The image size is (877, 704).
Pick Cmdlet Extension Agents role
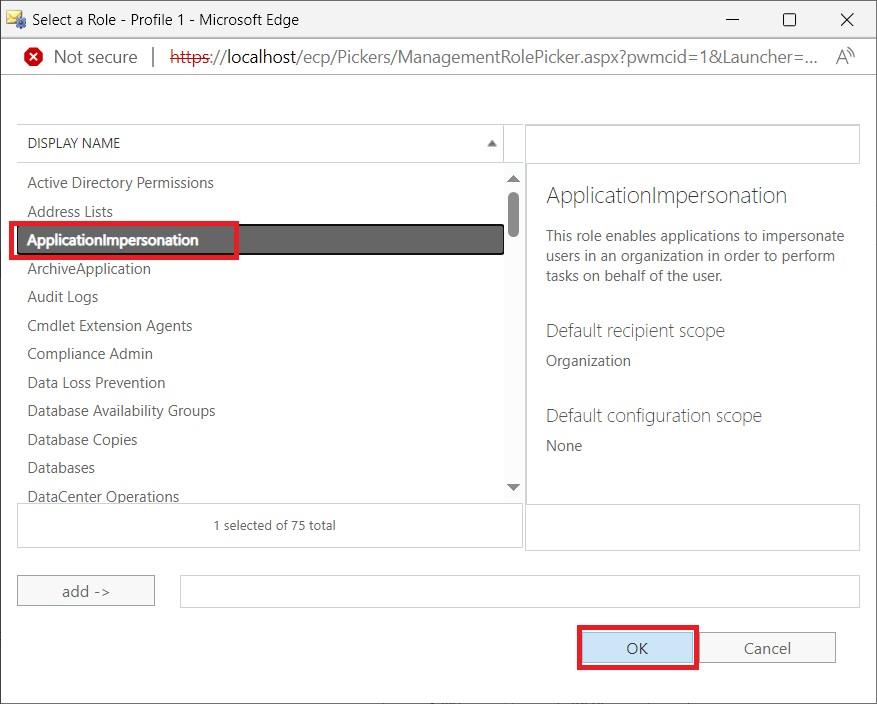(109, 326)
